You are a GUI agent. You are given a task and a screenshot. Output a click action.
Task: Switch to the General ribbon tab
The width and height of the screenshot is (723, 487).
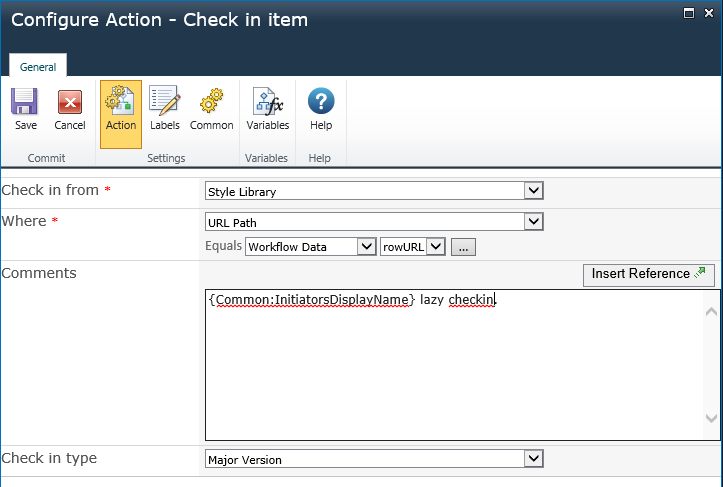38,67
